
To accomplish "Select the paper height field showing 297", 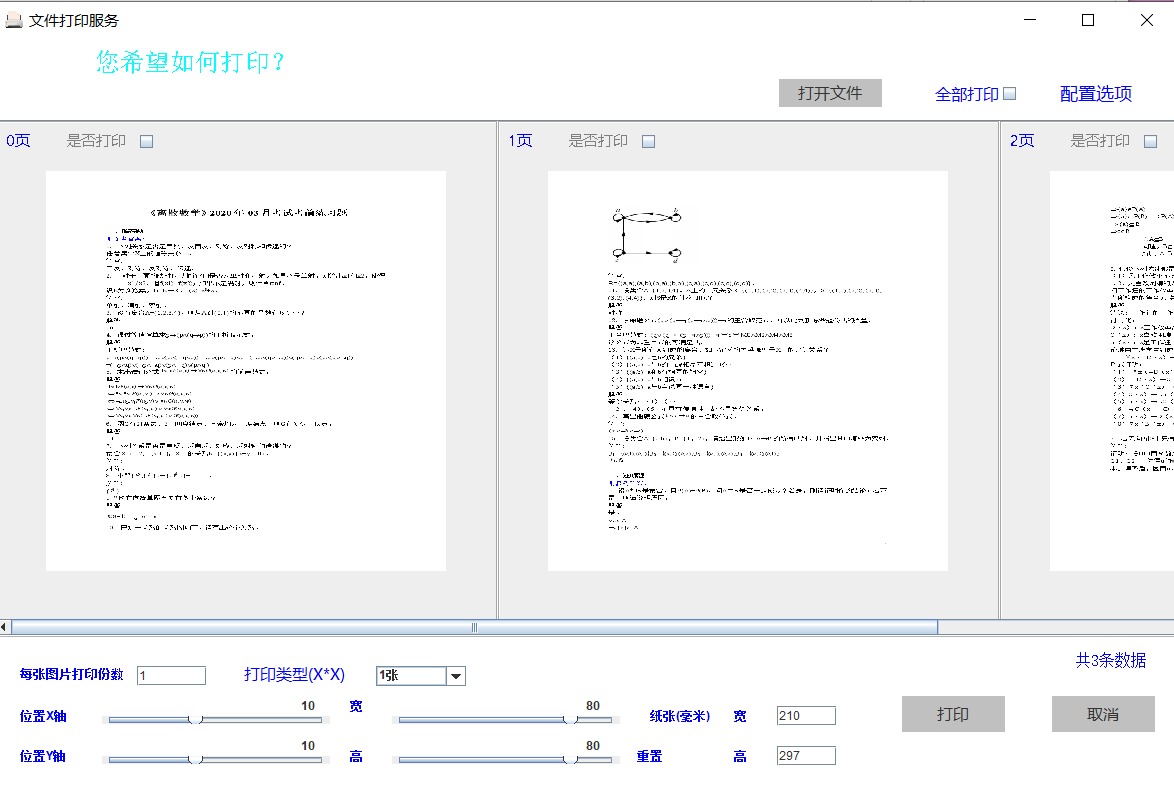I will (806, 755).
